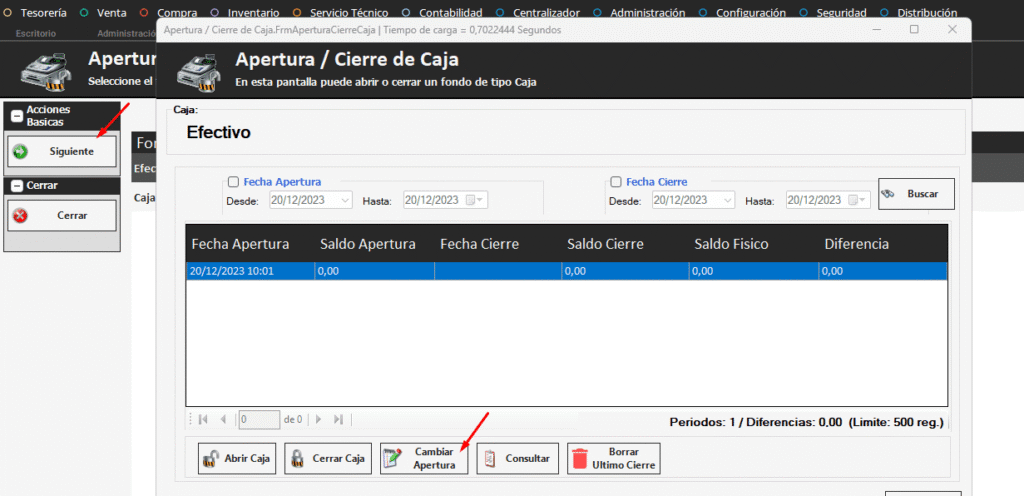Screen dimensions: 1024x496
Task: Enable the Fecha Cierre checkbox
Action: tap(616, 182)
